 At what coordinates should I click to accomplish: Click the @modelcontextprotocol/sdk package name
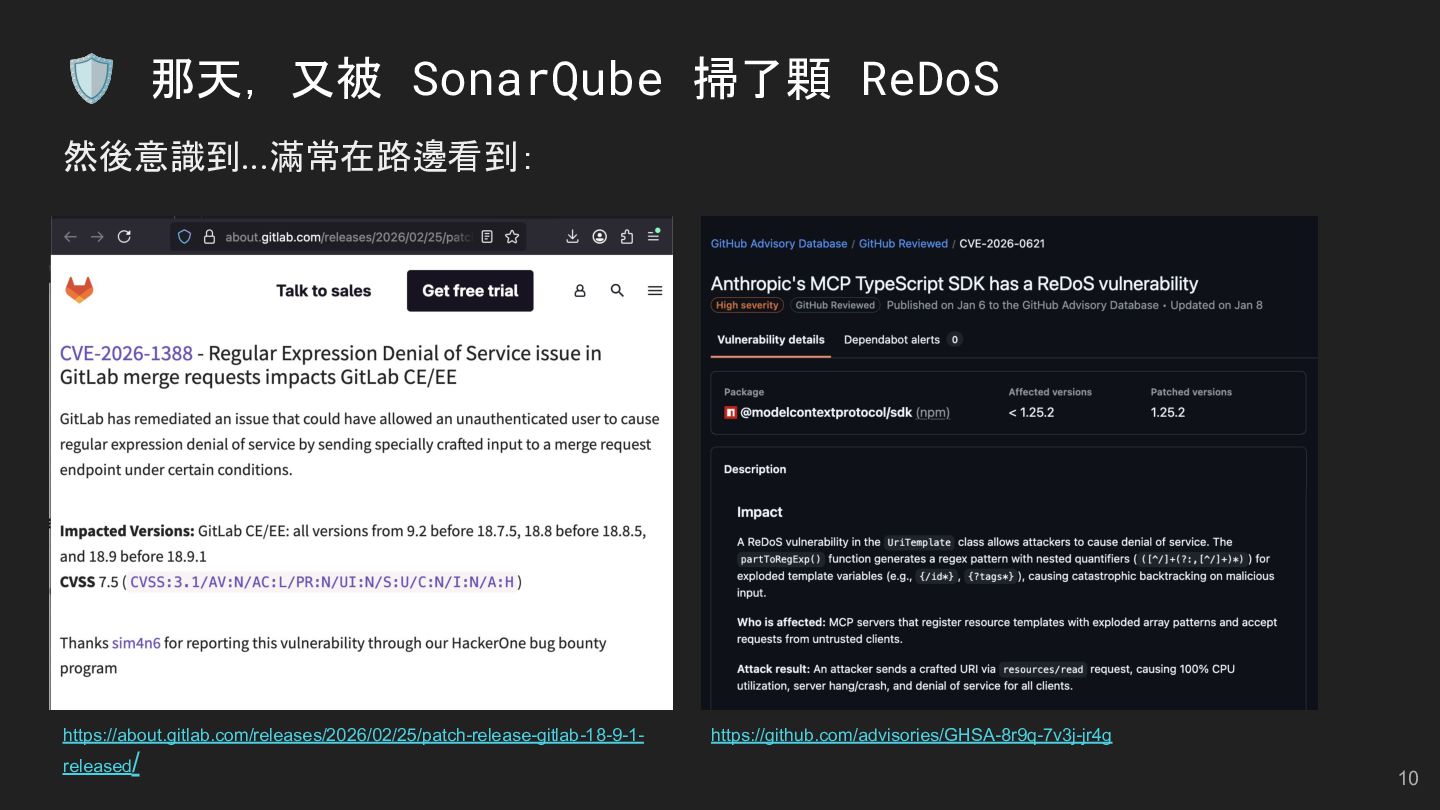point(826,412)
